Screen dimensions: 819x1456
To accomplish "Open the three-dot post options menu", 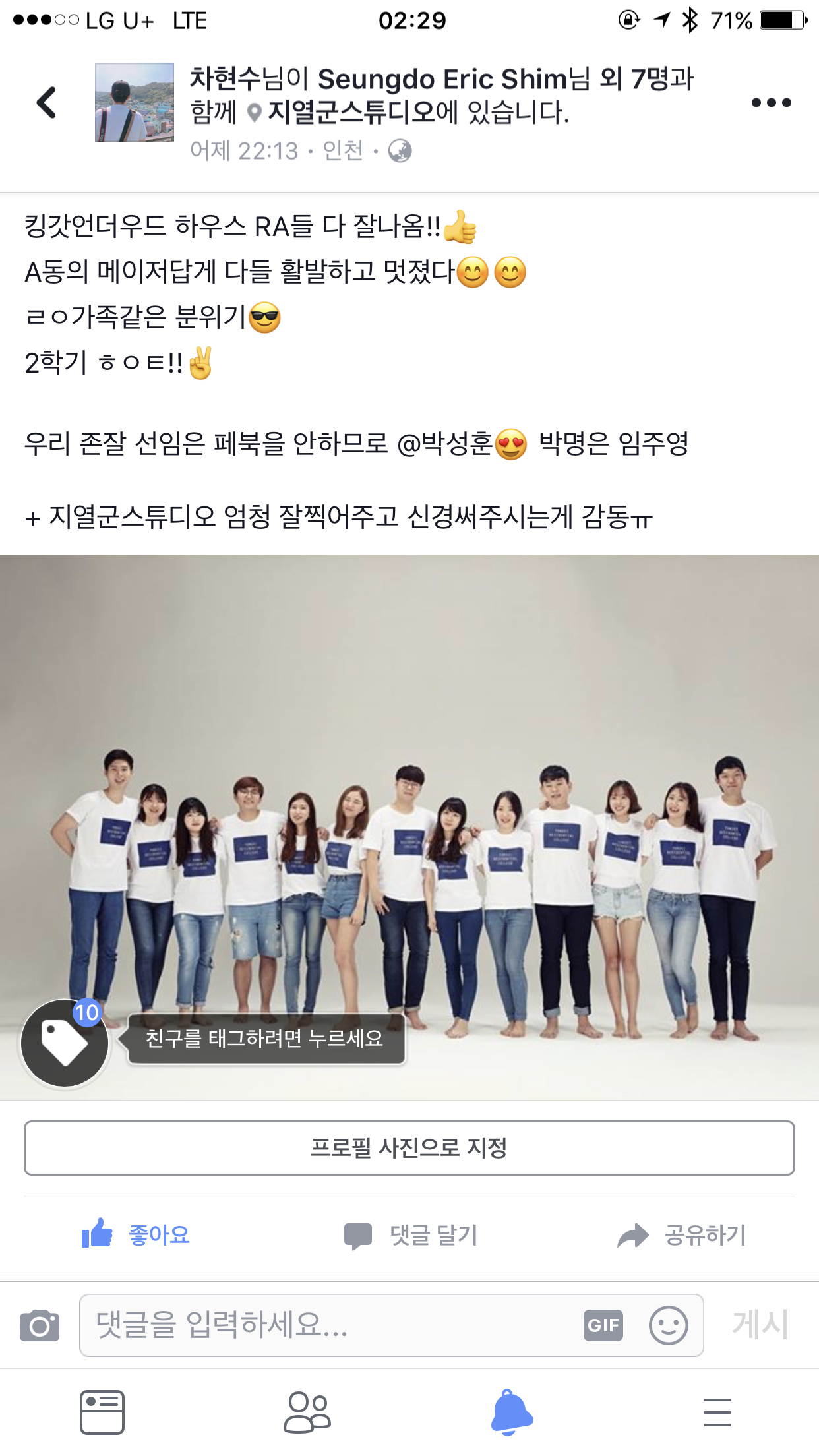I will coord(771,103).
